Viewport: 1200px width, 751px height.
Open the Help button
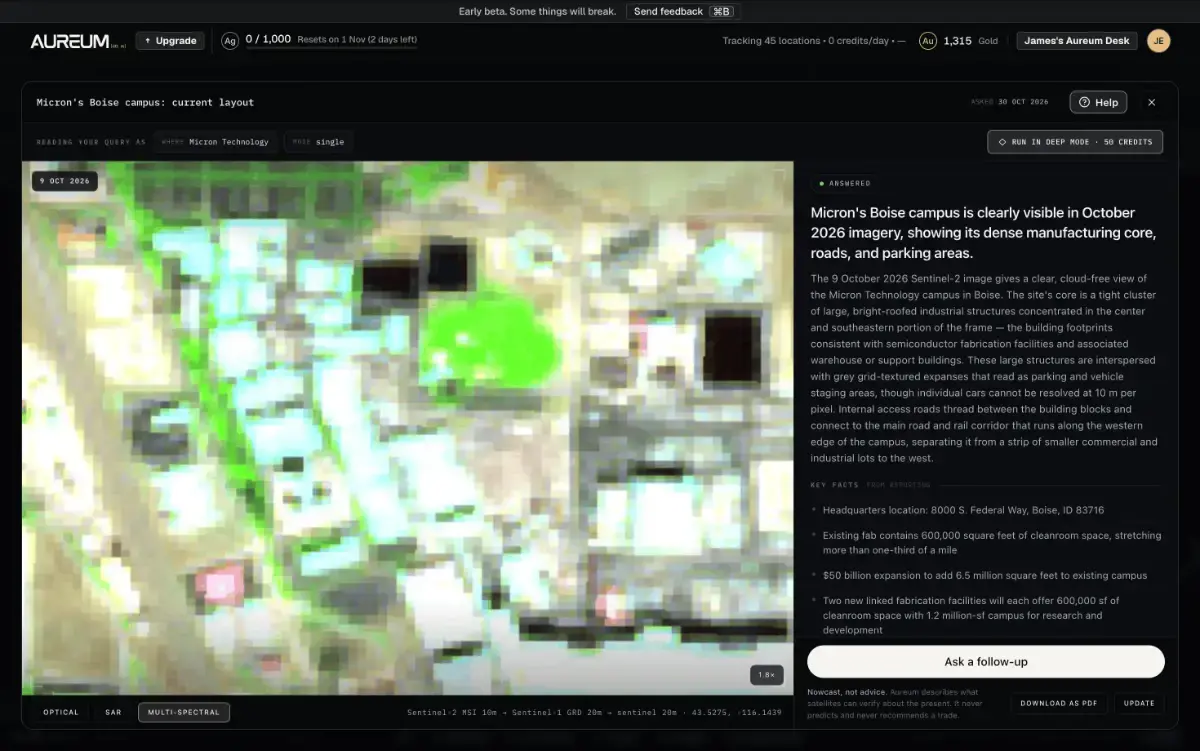pos(1098,102)
